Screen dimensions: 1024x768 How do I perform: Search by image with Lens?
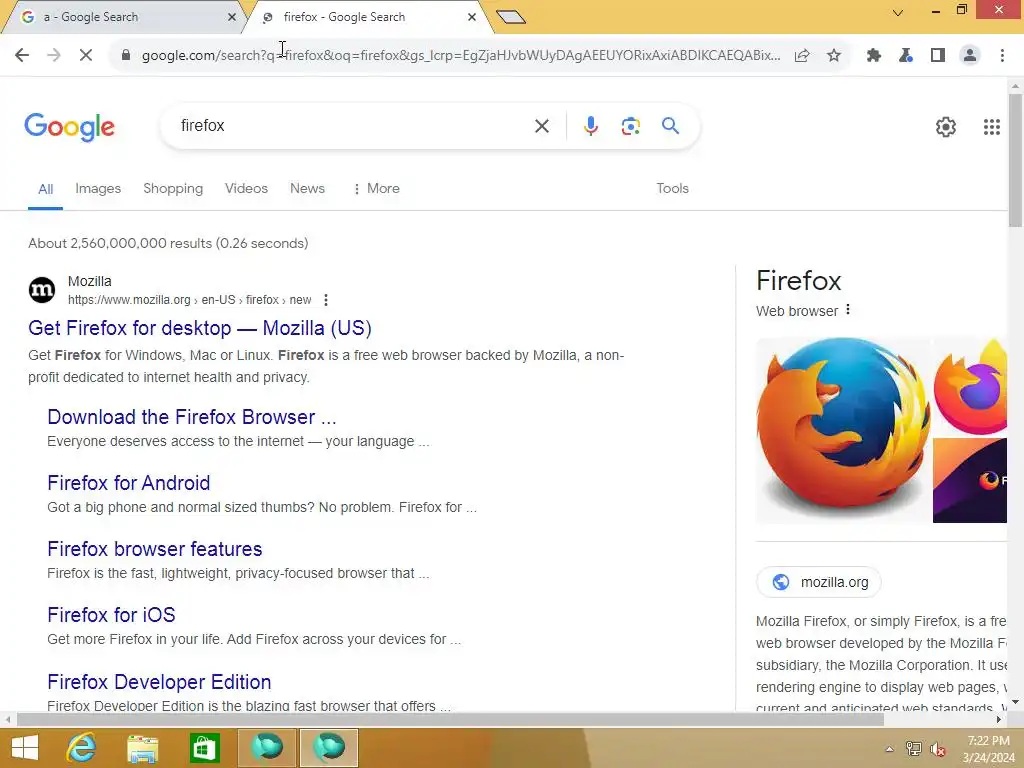(630, 126)
